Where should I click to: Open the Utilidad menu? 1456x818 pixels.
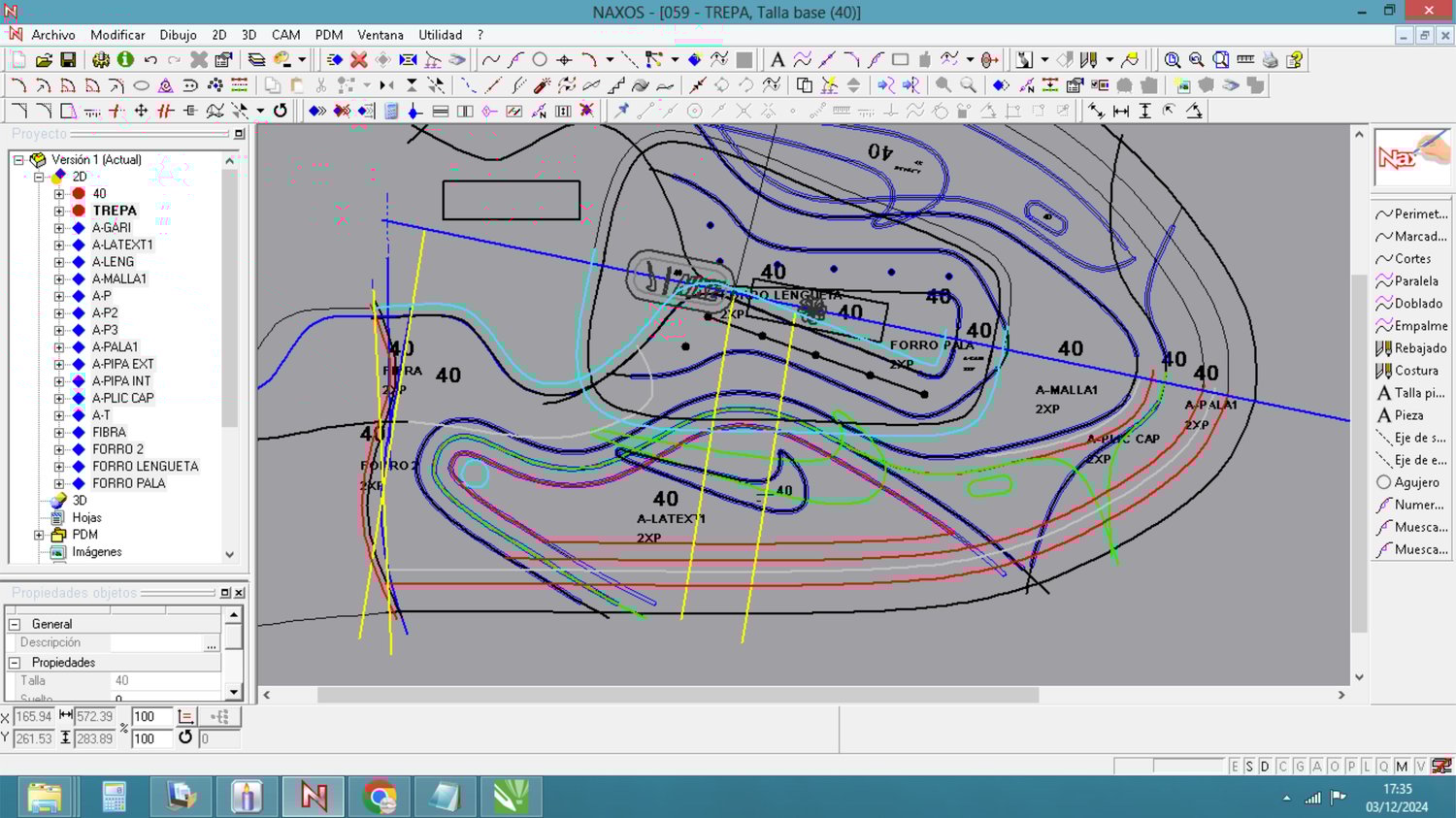tap(441, 35)
